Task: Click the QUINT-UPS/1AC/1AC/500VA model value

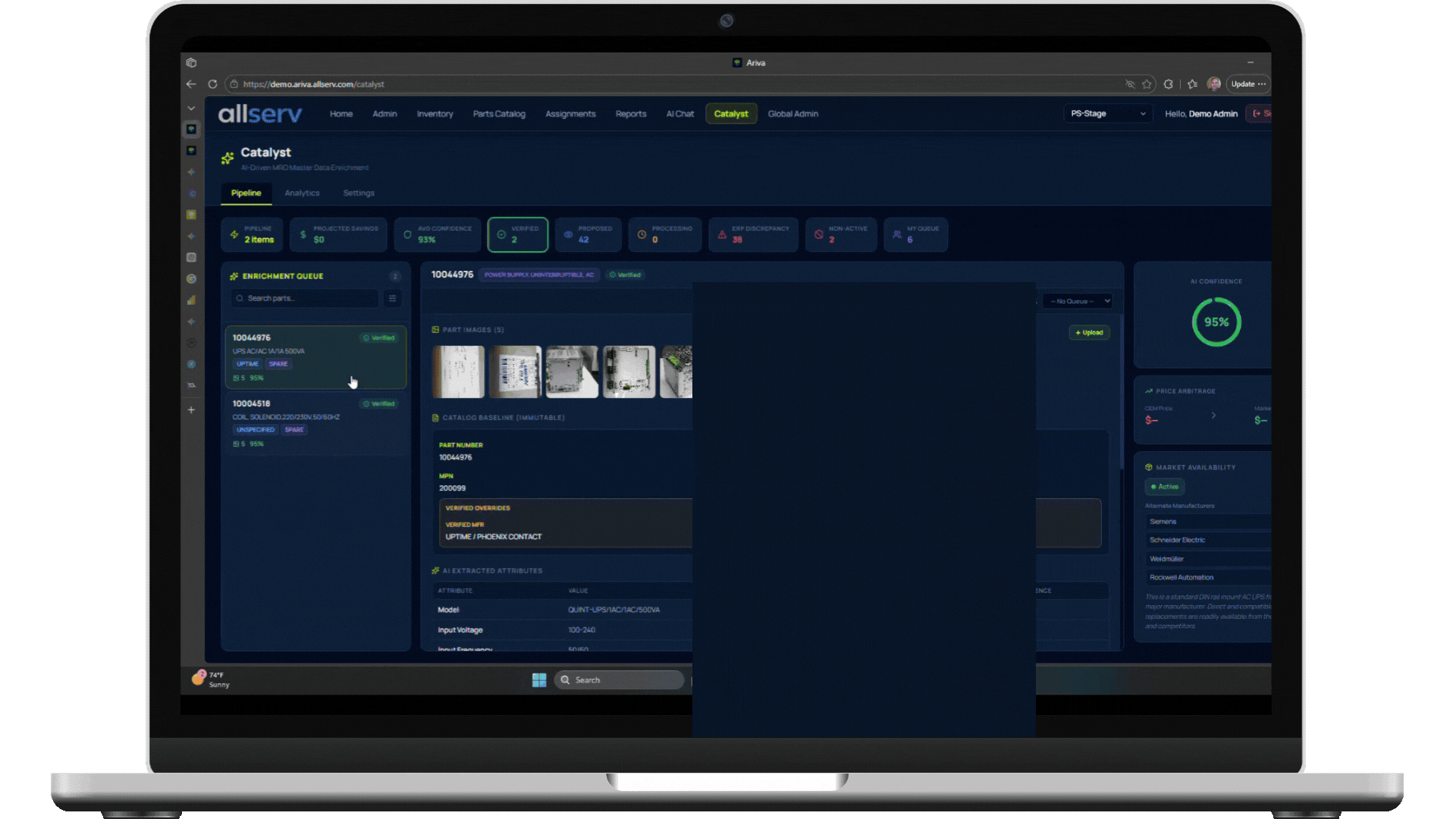Action: [x=614, y=610]
